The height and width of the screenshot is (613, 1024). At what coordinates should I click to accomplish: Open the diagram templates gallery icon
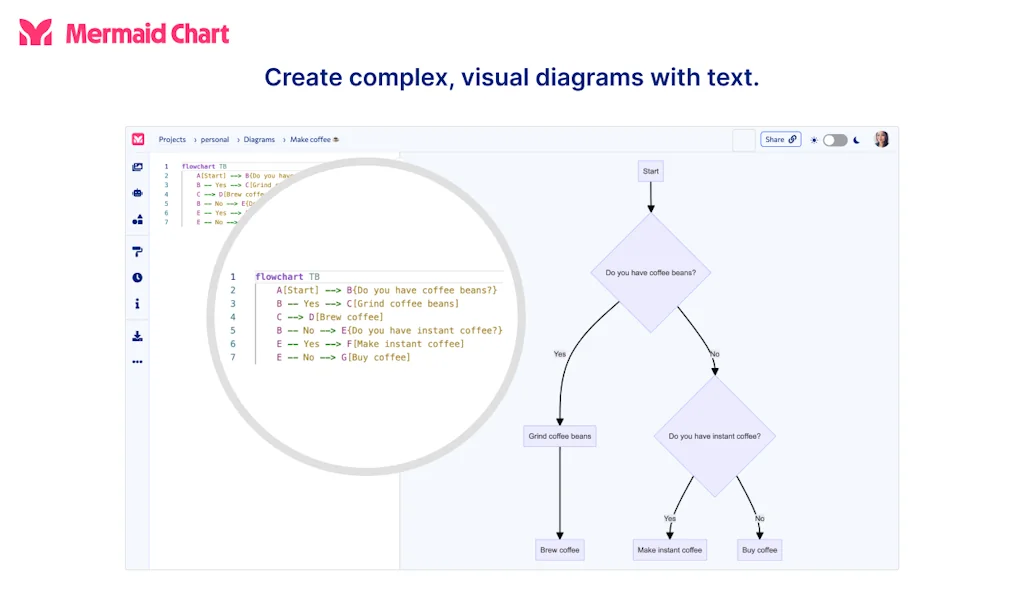(137, 167)
